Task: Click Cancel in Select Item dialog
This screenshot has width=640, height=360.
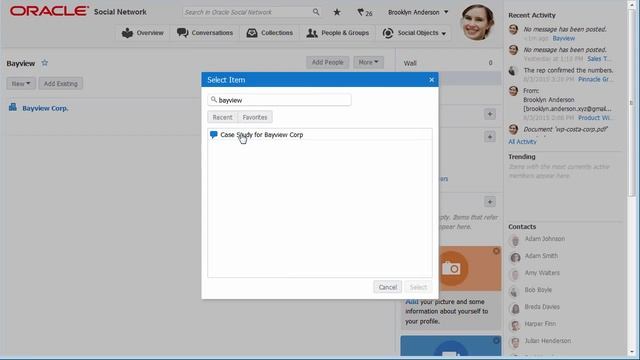Action: (x=387, y=287)
